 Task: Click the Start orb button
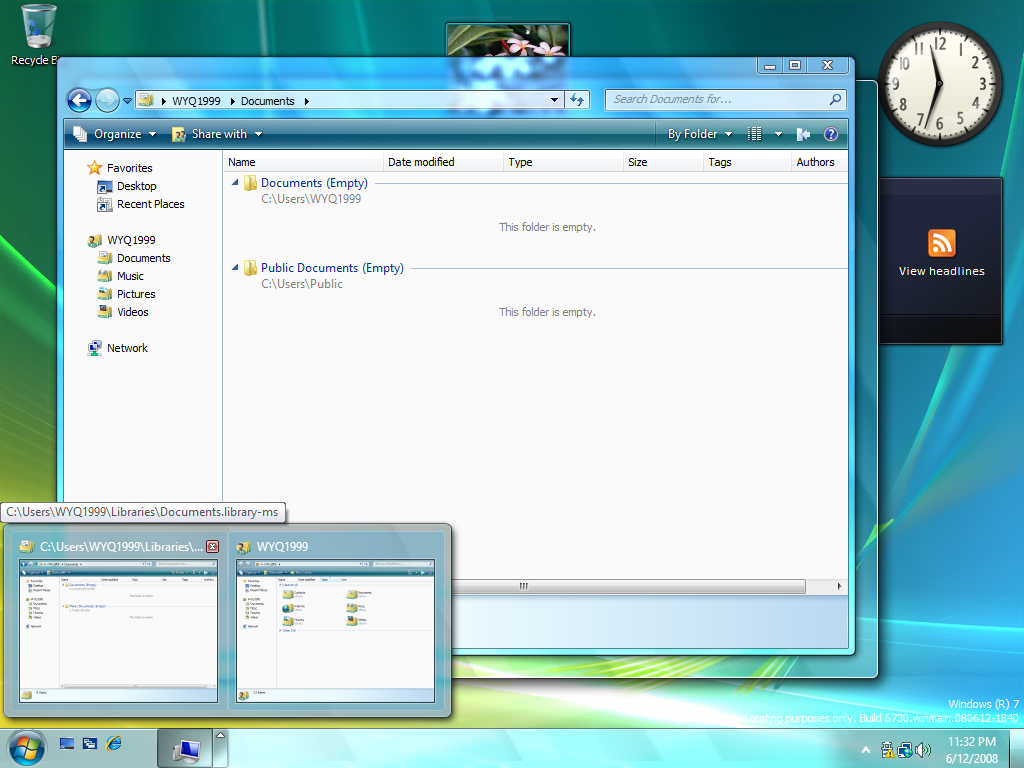26,747
